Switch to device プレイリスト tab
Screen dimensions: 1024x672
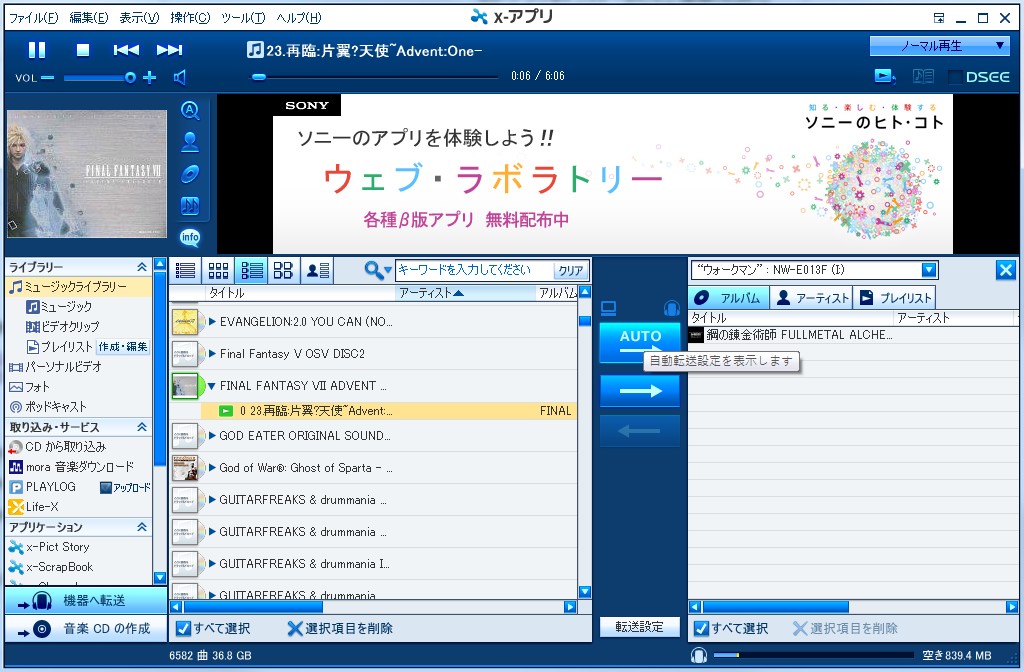895,298
